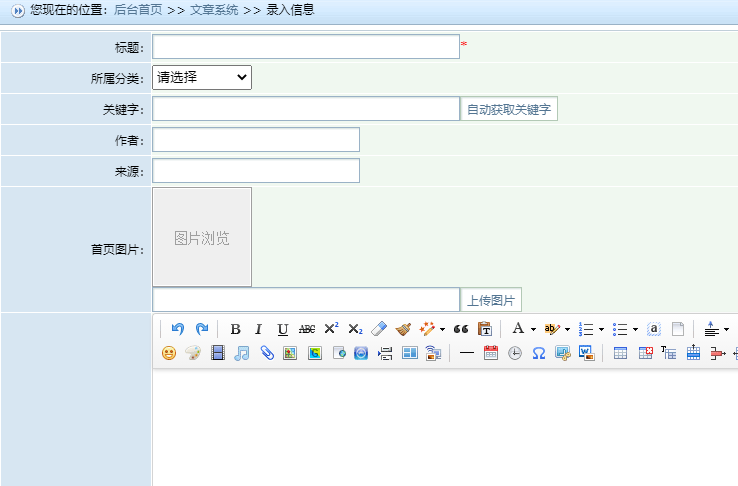Import Word document icon

(586, 353)
